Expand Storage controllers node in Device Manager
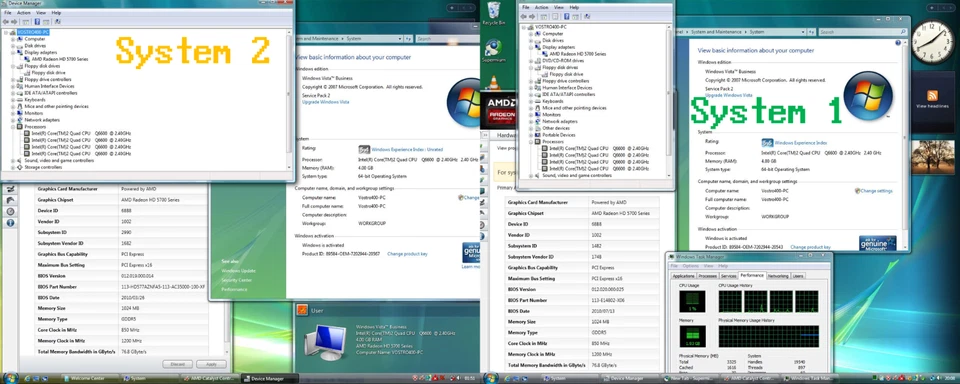960x384 pixels. tap(12, 167)
